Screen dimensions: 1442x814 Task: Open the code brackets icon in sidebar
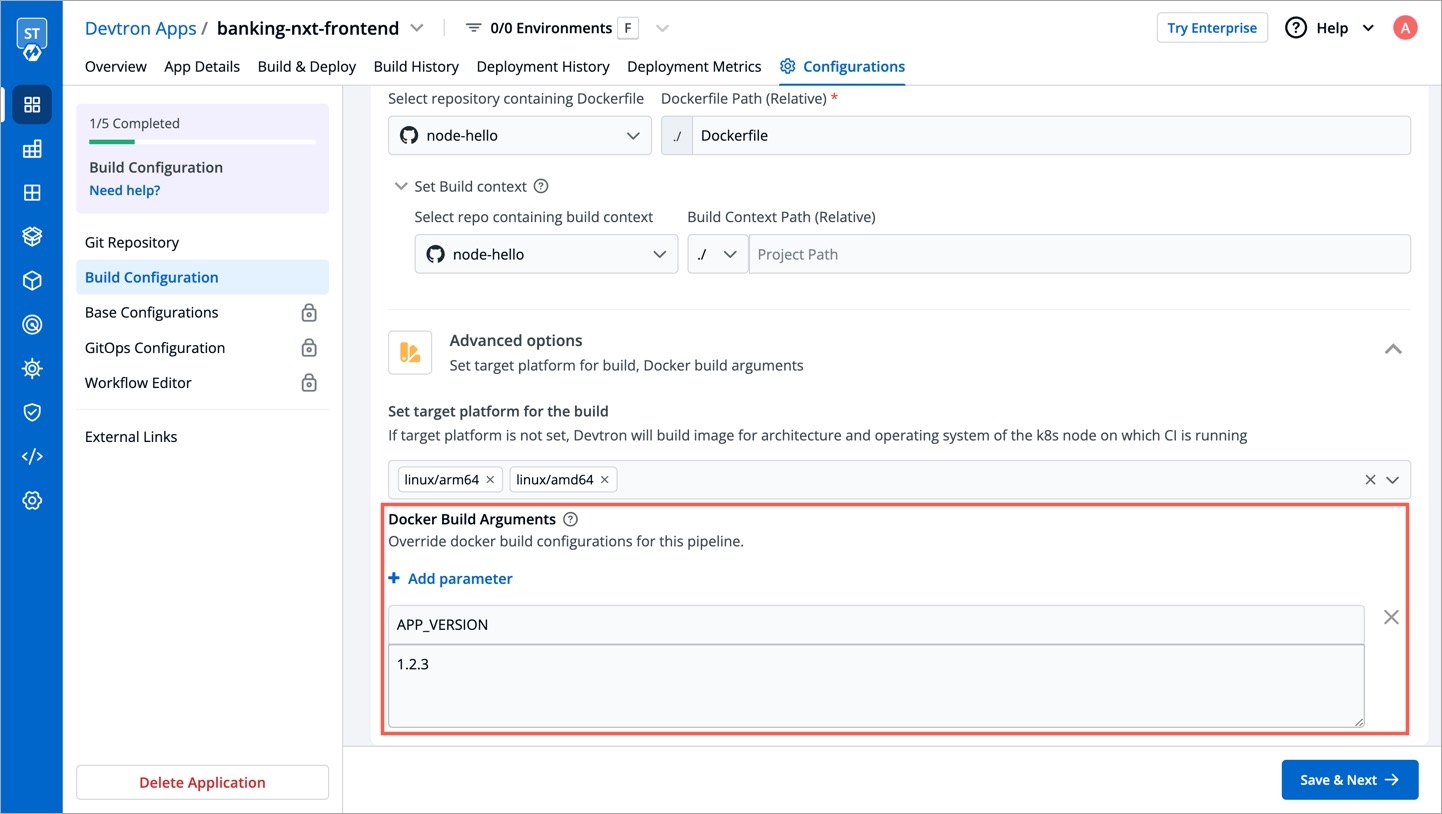click(x=32, y=456)
